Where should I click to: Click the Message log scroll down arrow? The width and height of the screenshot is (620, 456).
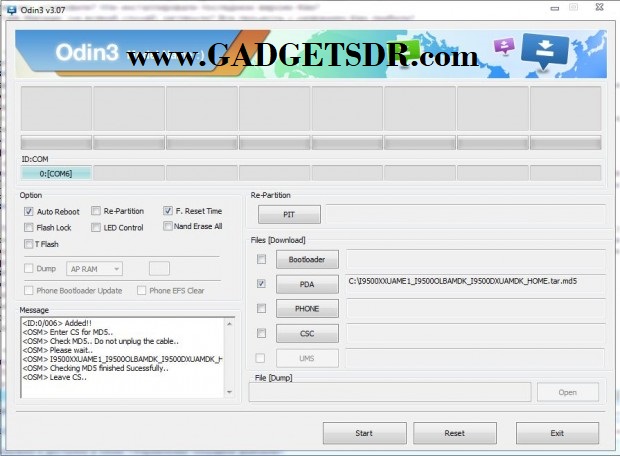(x=229, y=392)
